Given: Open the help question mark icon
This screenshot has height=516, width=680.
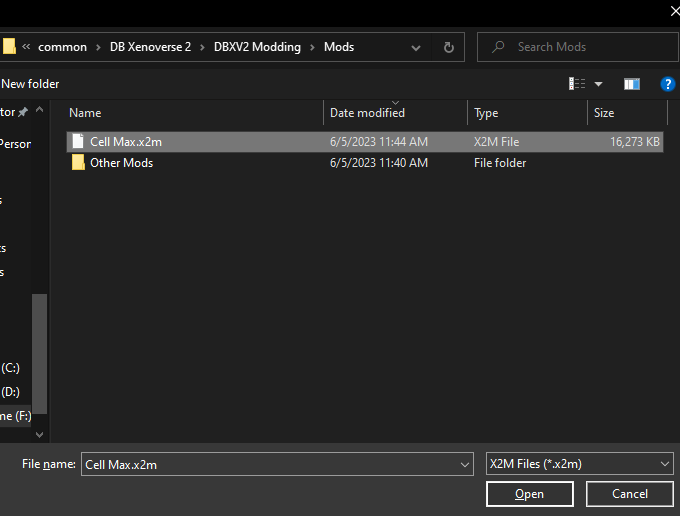Looking at the screenshot, I should click(667, 84).
